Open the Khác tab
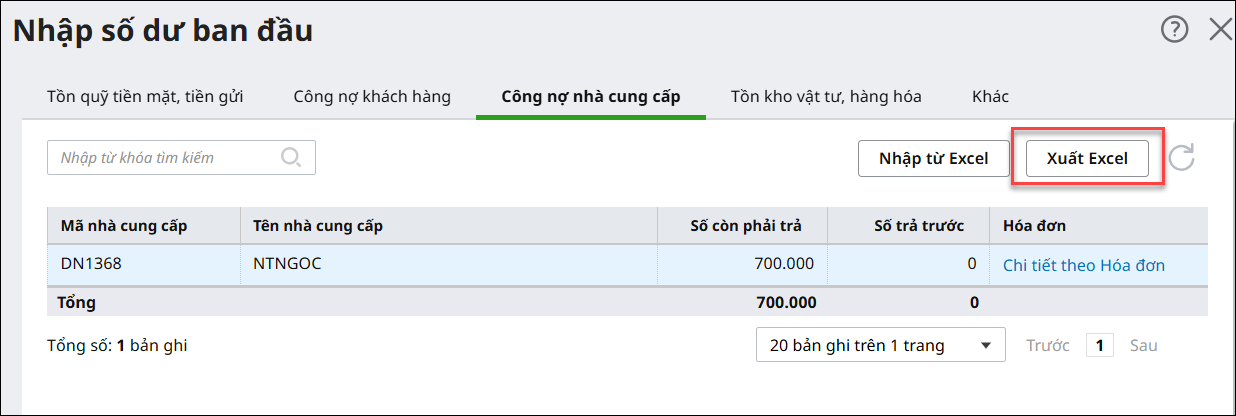1236x416 pixels. (990, 97)
